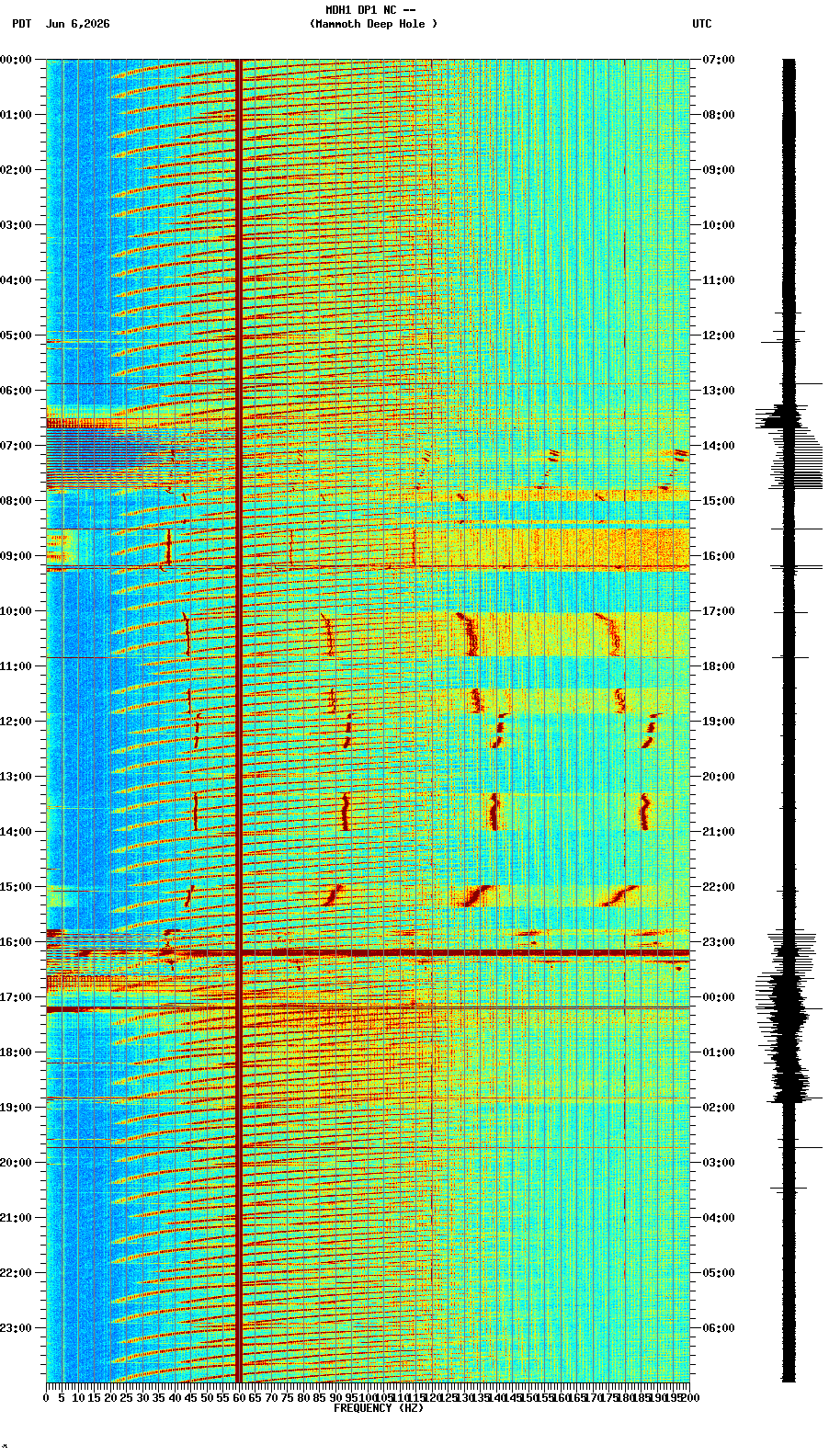
Task: Click the 0 Hz frequency tick label
Action: (x=46, y=1398)
